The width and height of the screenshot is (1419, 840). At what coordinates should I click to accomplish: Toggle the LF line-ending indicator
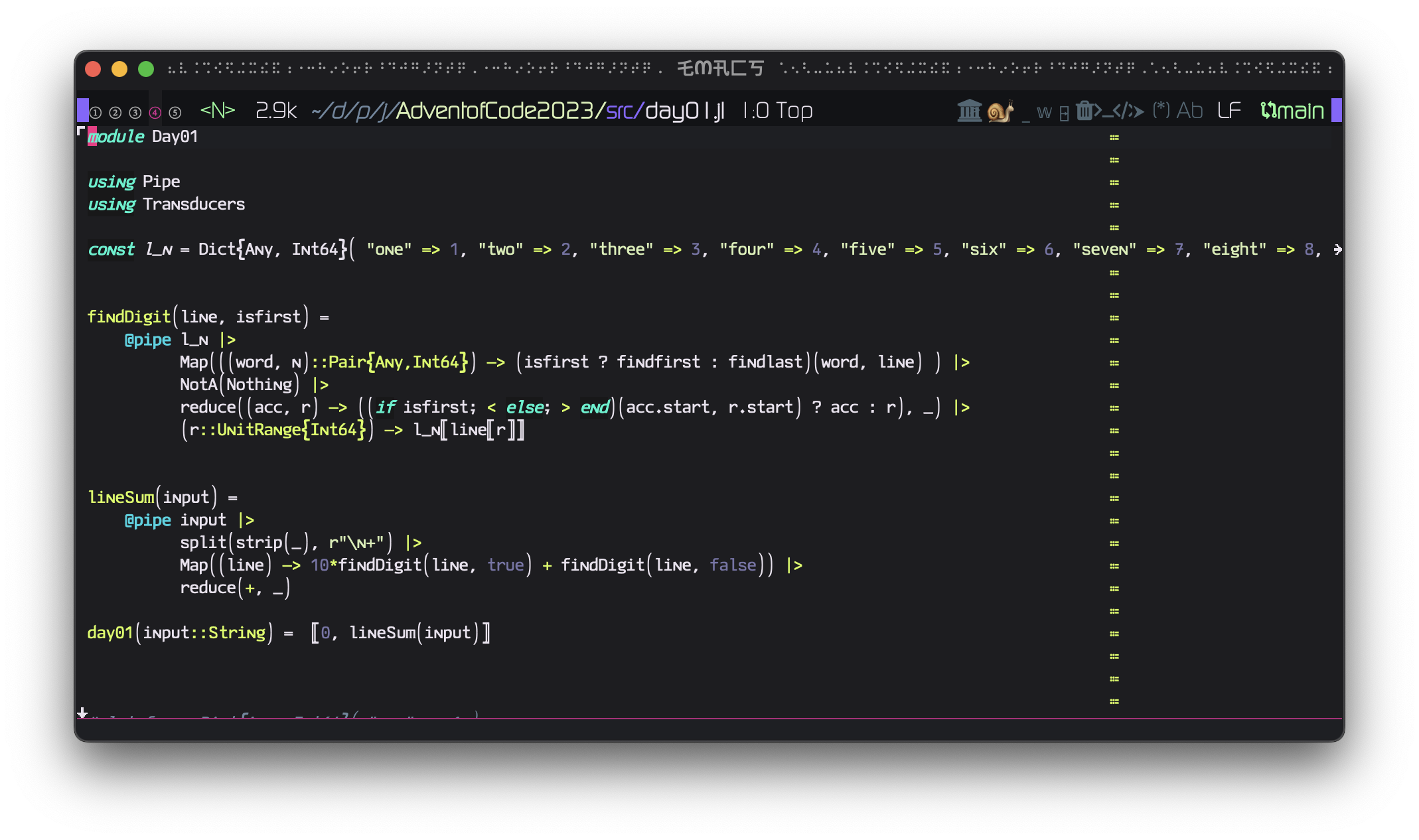tap(1229, 110)
